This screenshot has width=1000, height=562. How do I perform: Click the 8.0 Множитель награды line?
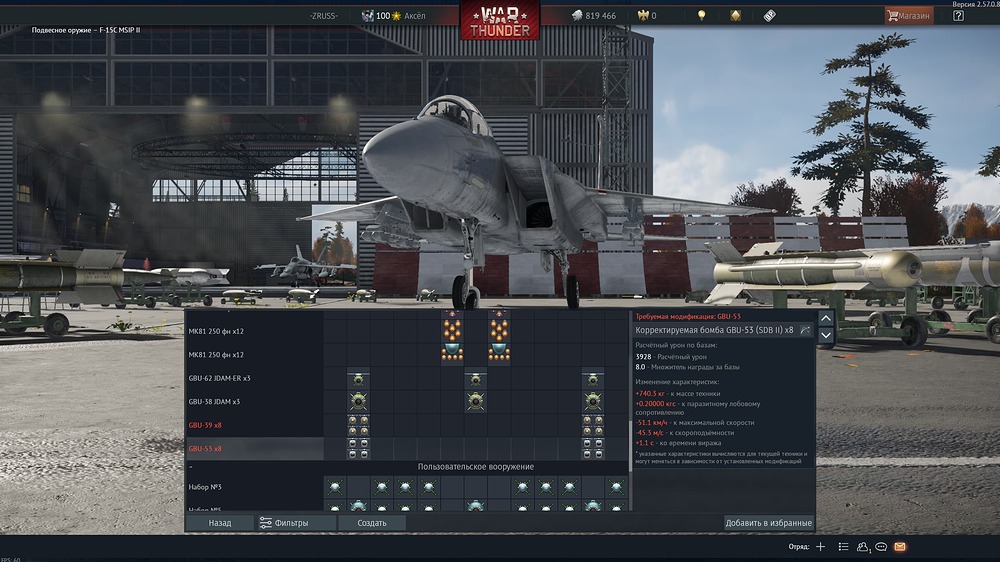click(688, 367)
